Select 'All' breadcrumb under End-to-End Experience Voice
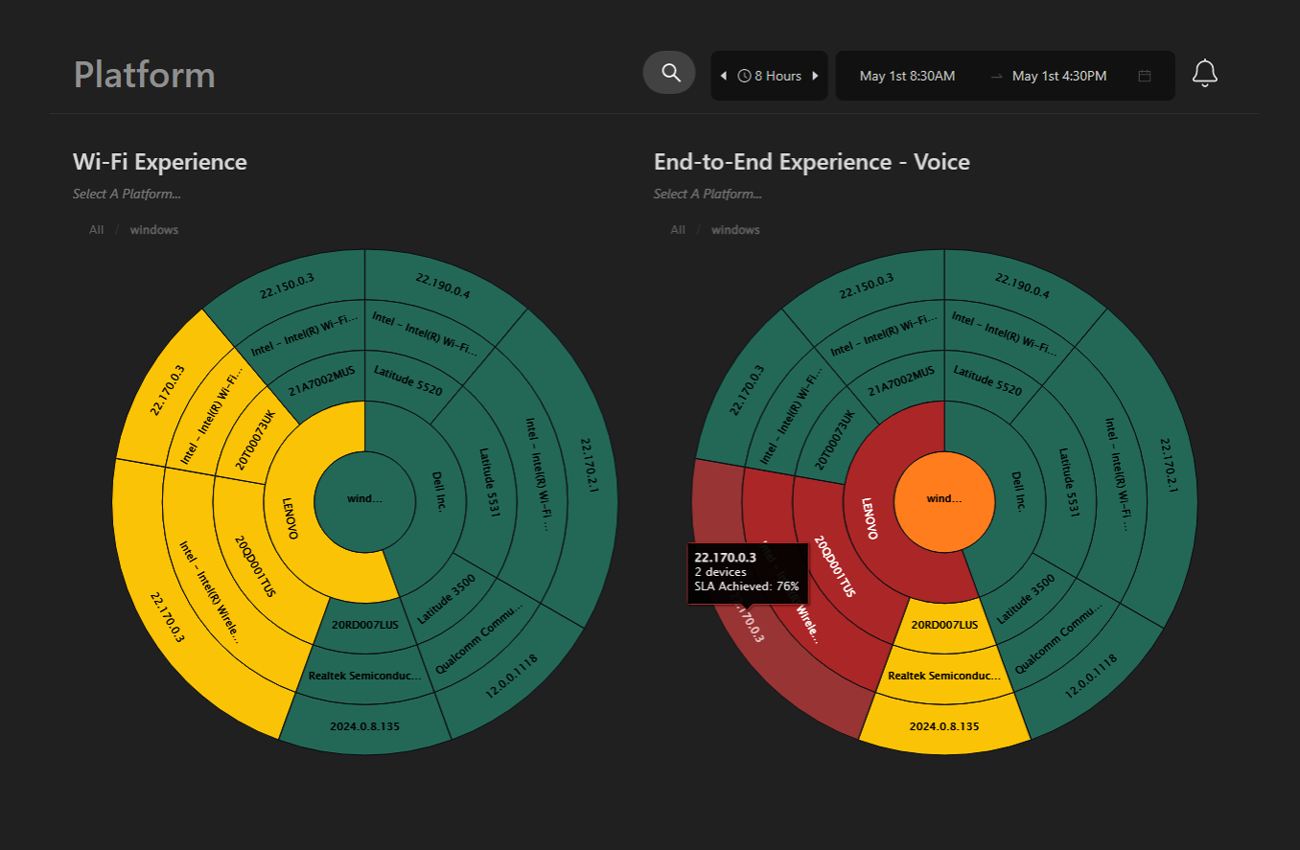The image size is (1300, 850). [678, 230]
